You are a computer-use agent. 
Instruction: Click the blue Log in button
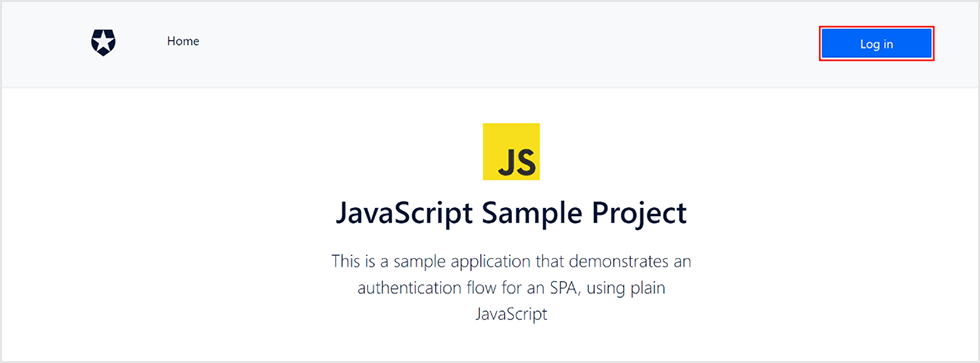876,44
